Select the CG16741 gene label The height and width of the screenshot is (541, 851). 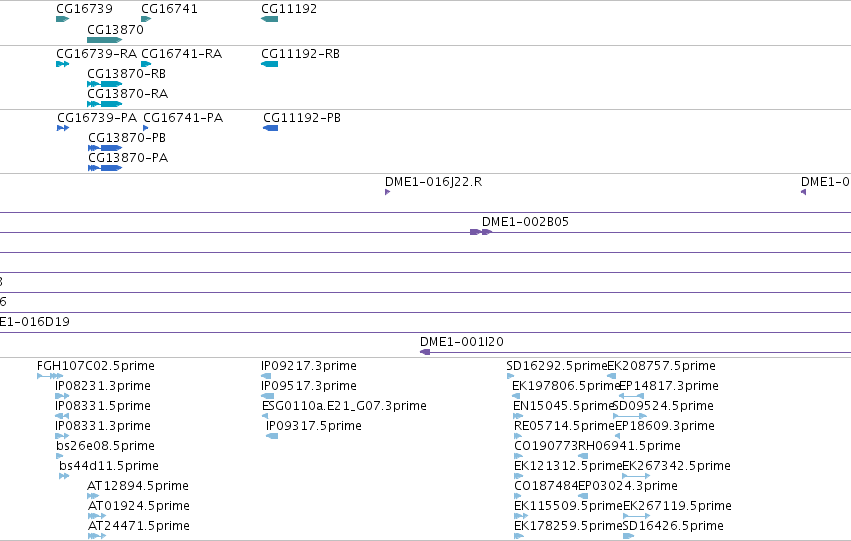169,9
